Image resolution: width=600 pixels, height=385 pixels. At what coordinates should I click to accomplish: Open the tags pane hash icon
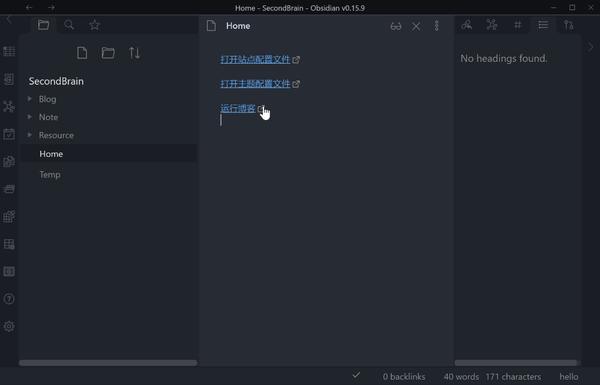[x=518, y=25]
